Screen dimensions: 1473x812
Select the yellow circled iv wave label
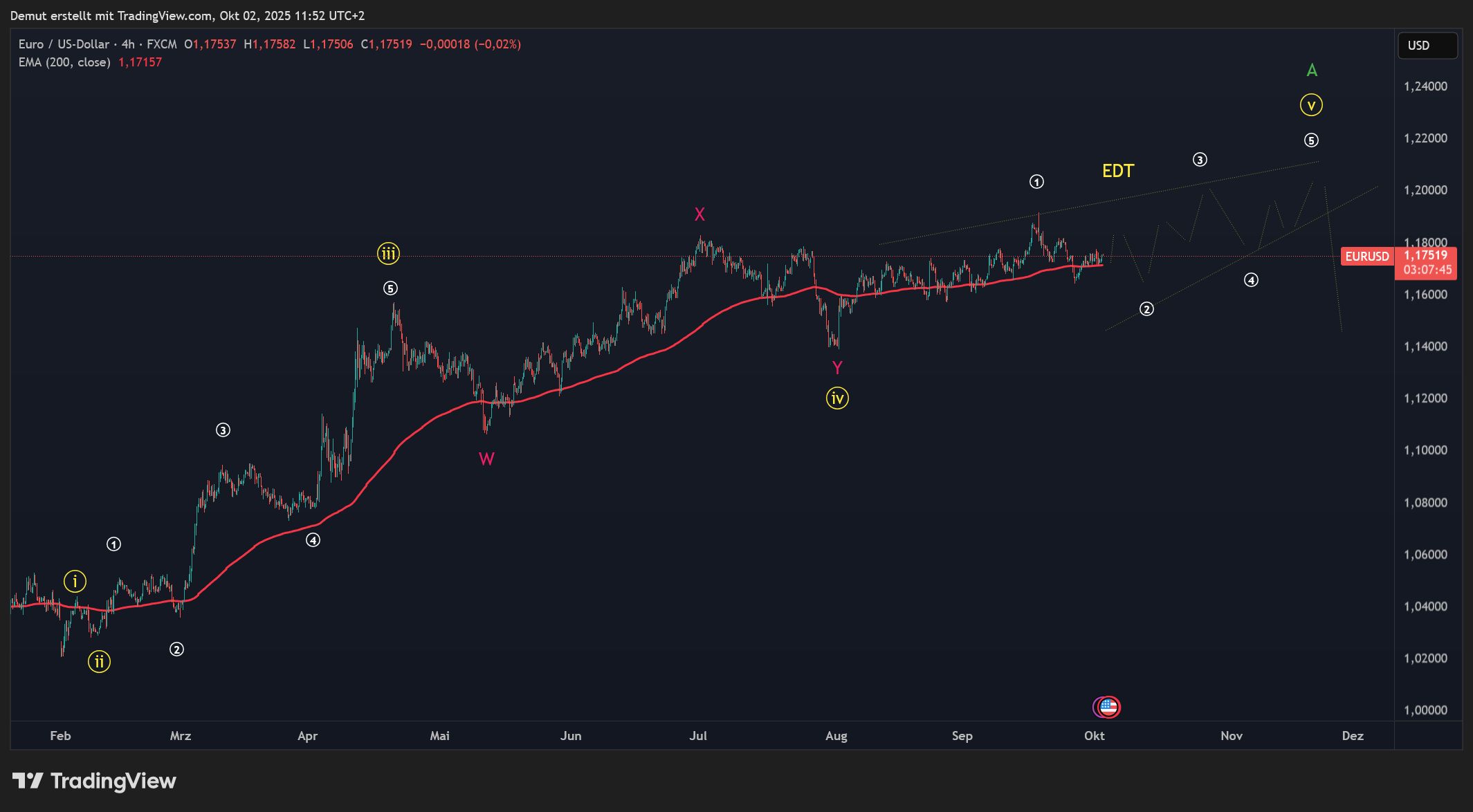pos(837,398)
